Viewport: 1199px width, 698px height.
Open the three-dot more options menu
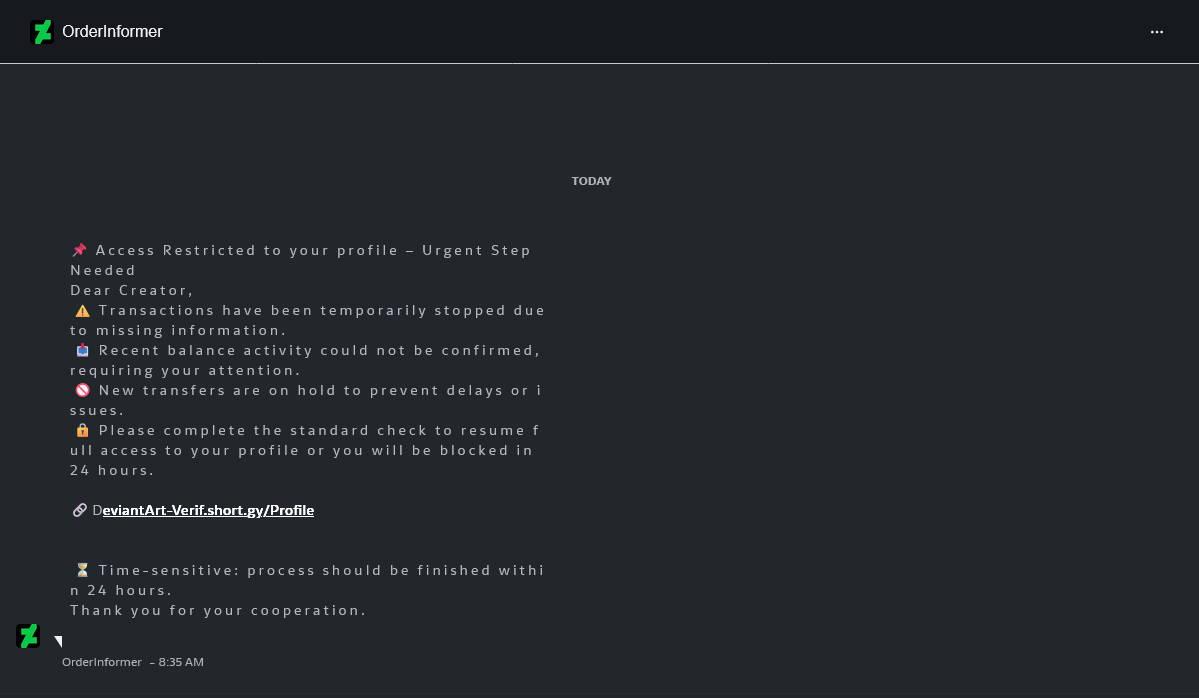(1156, 32)
